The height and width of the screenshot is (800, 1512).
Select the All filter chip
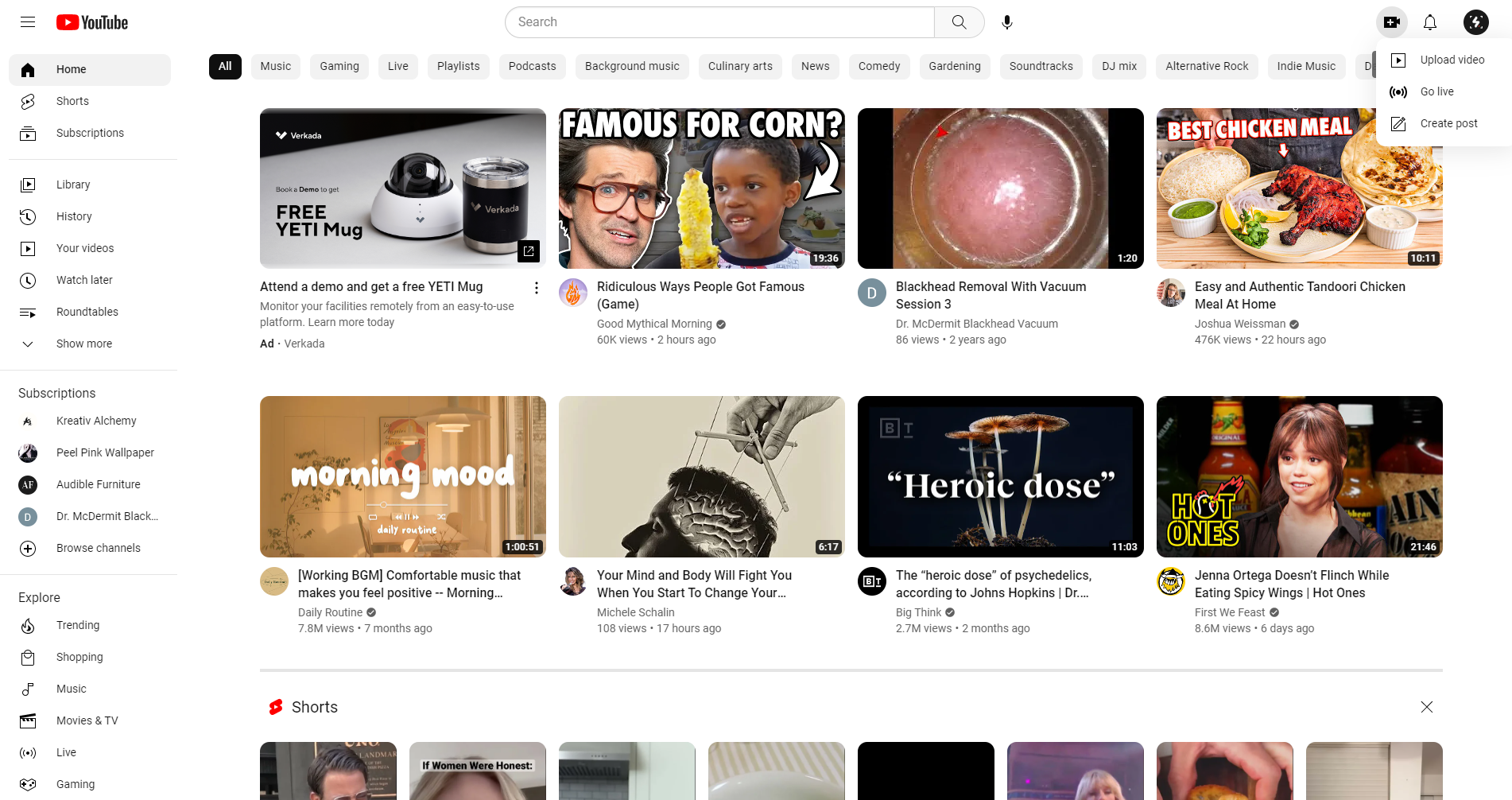pyautogui.click(x=225, y=66)
